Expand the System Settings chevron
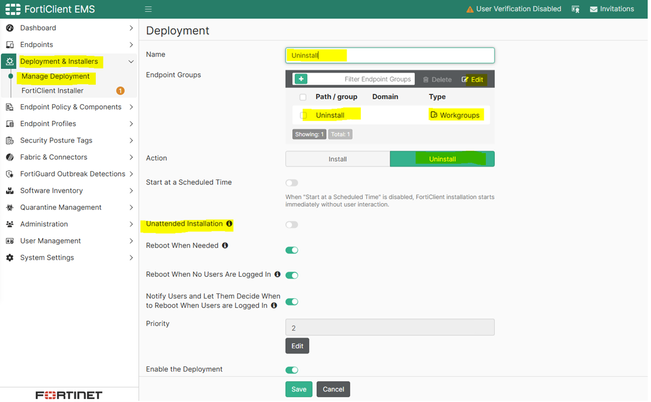Viewport: 651px width, 402px height. tap(131, 257)
